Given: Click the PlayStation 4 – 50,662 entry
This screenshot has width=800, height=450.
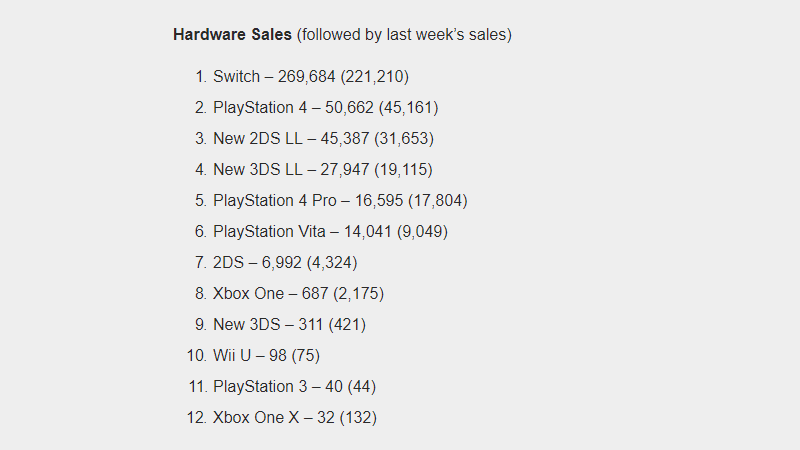Looking at the screenshot, I should click(x=325, y=107).
